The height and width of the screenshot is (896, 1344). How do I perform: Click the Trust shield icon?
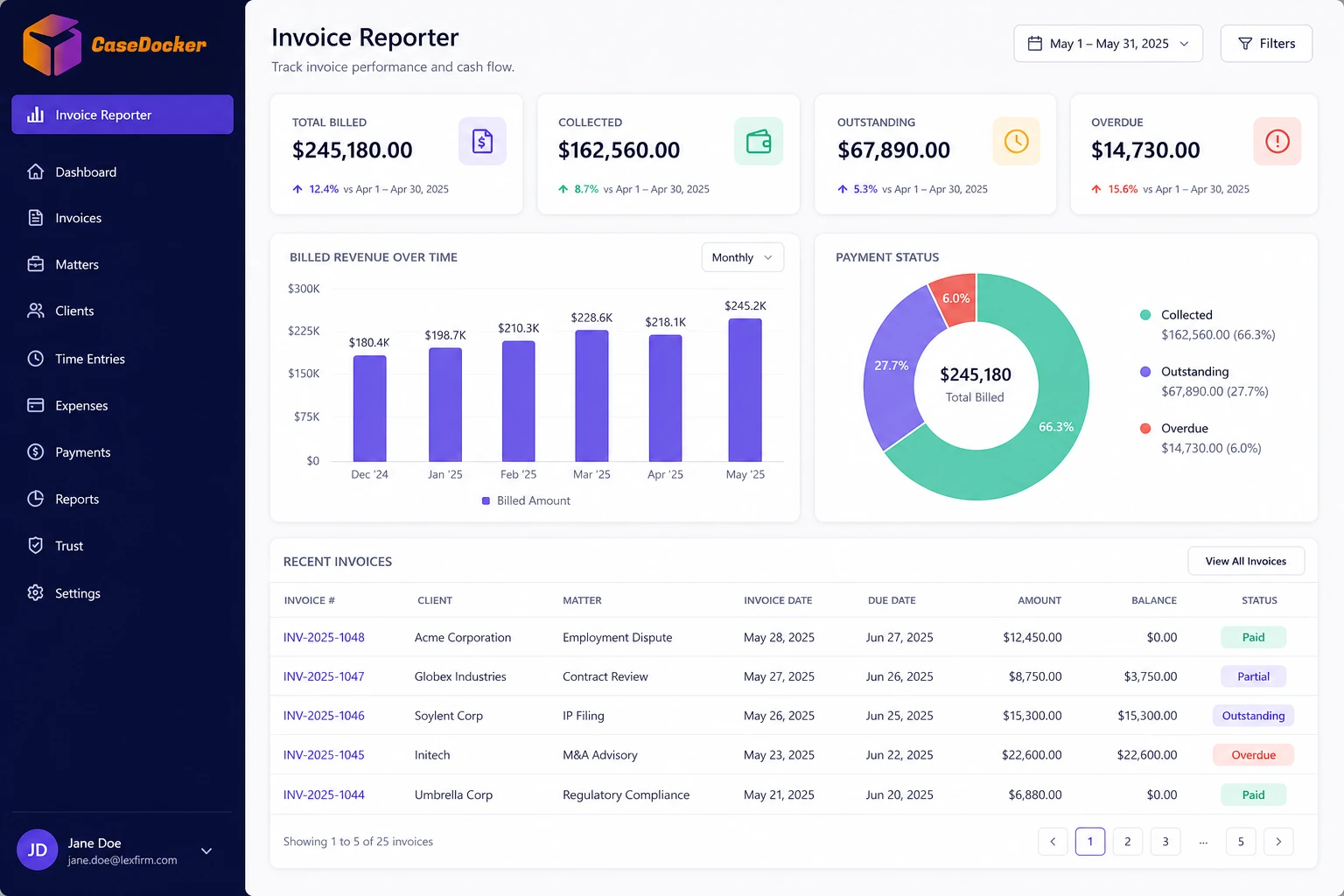[x=36, y=545]
